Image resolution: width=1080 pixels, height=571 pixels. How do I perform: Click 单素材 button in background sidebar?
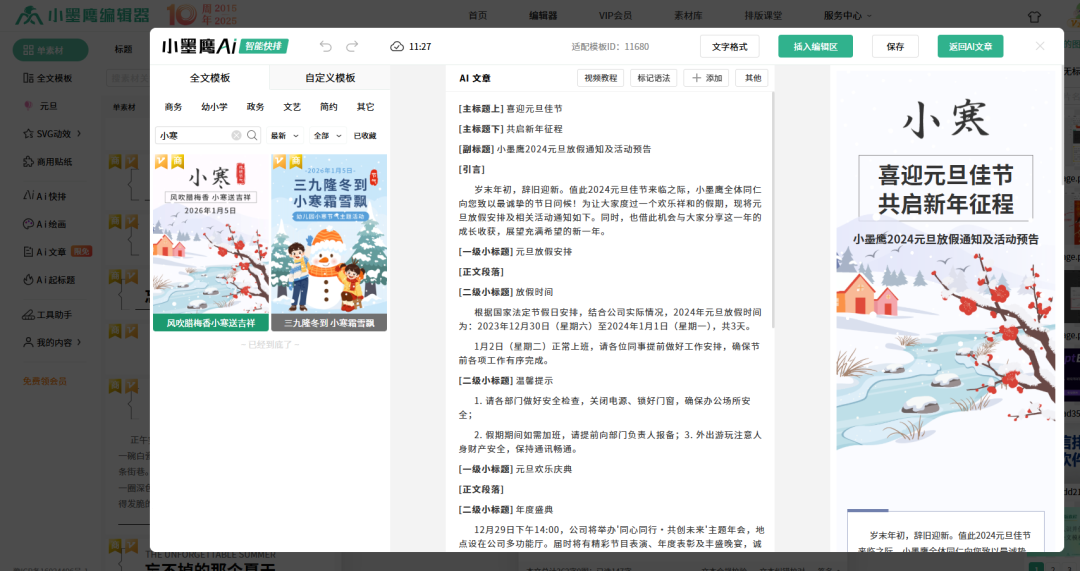point(50,50)
